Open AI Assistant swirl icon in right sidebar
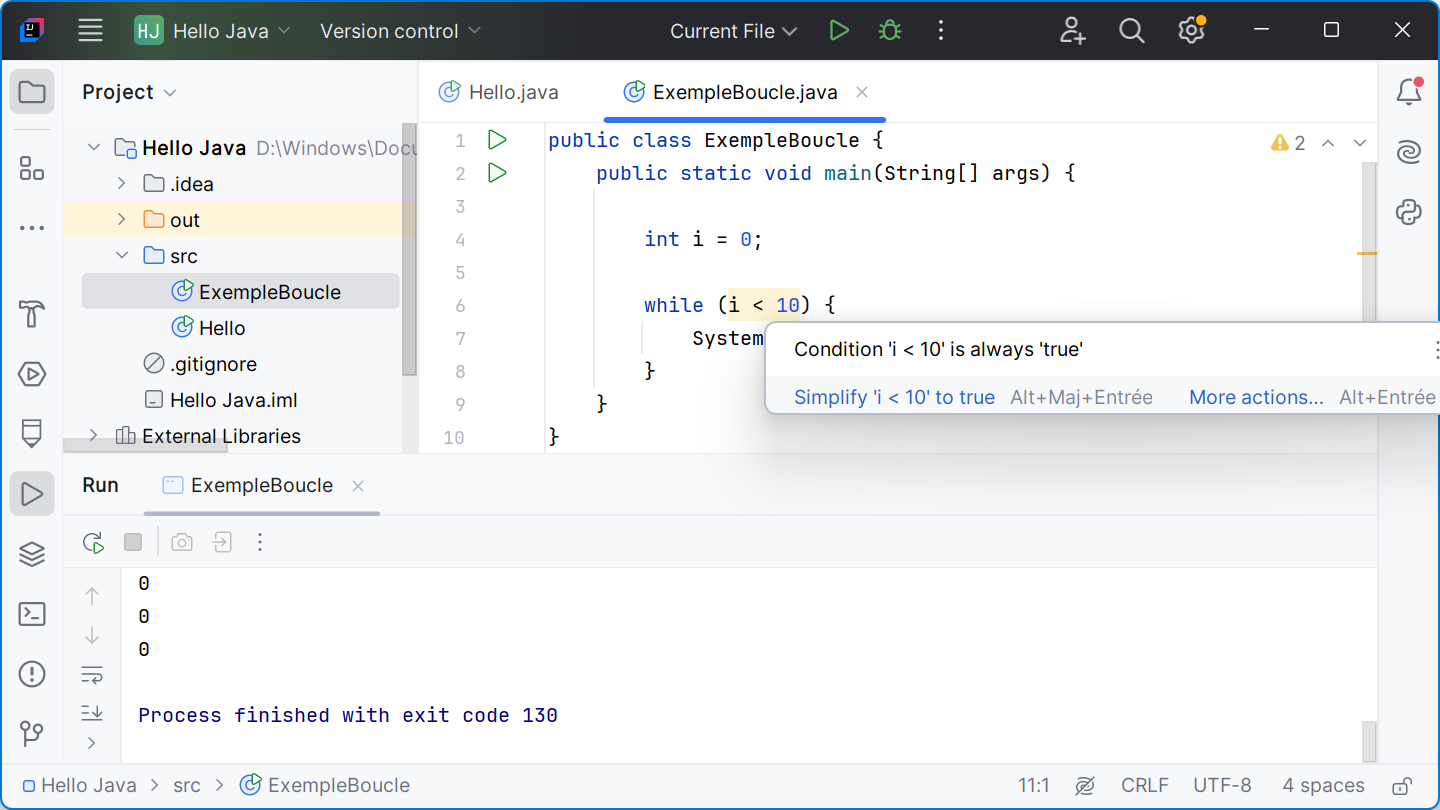Viewport: 1440px width, 810px height. coord(1409,152)
